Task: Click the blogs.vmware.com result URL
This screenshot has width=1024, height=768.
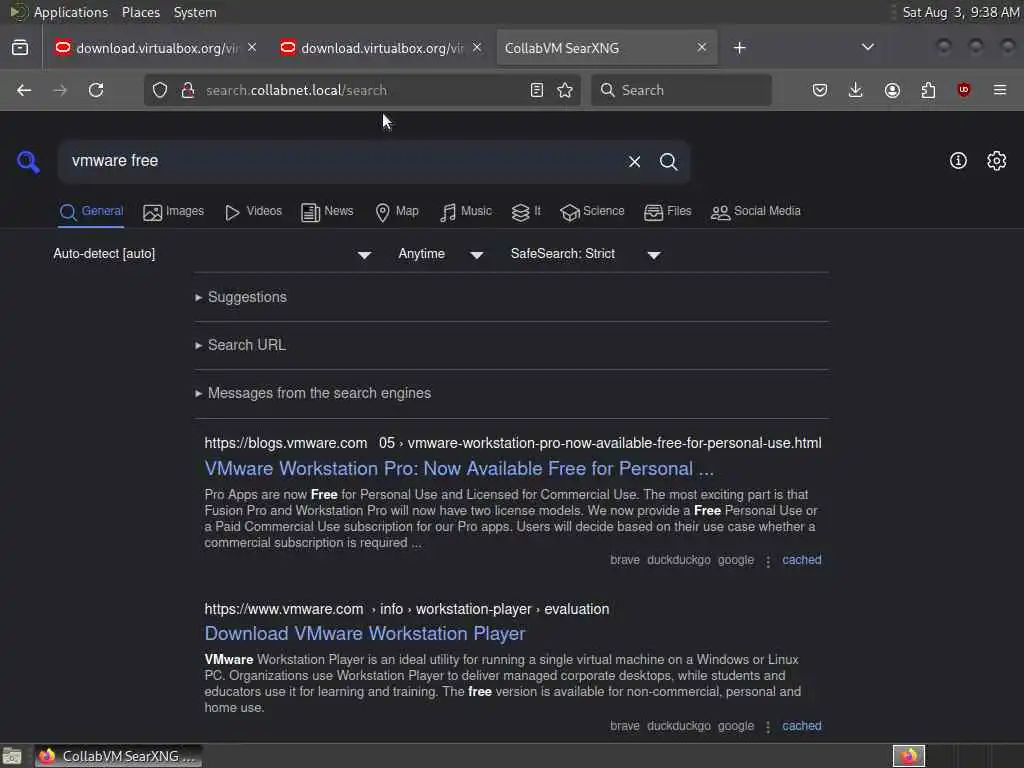Action: (x=513, y=443)
